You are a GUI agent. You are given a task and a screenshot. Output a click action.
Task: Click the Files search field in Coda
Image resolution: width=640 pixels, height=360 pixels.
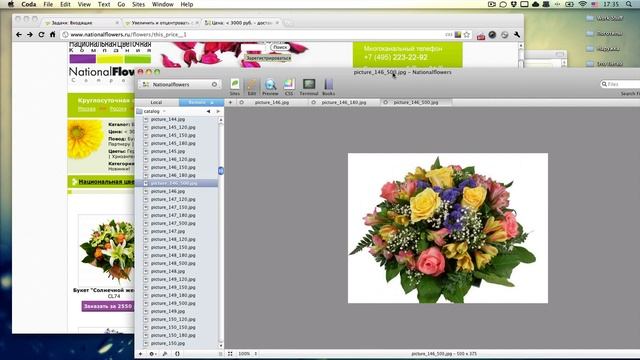620,84
